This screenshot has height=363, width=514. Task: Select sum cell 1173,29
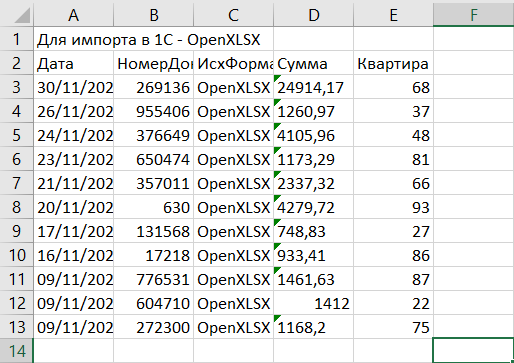click(x=313, y=159)
